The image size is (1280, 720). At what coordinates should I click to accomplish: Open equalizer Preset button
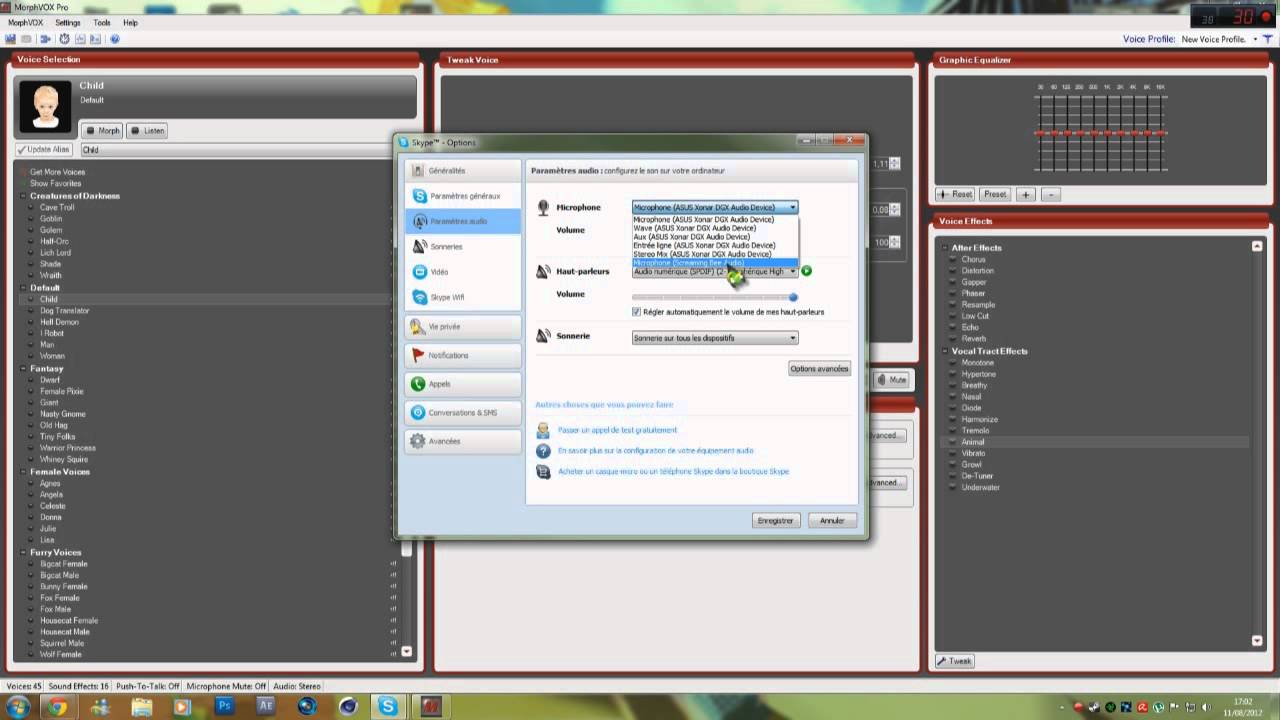click(995, 194)
